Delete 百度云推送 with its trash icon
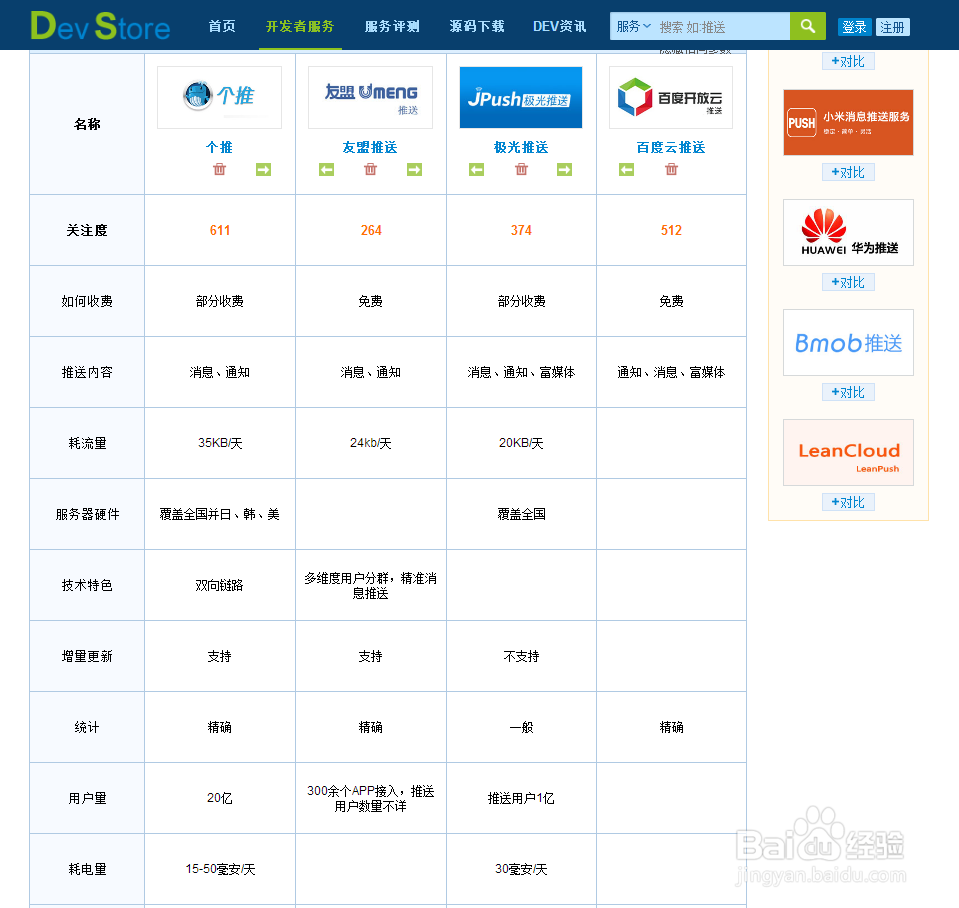 pos(671,170)
